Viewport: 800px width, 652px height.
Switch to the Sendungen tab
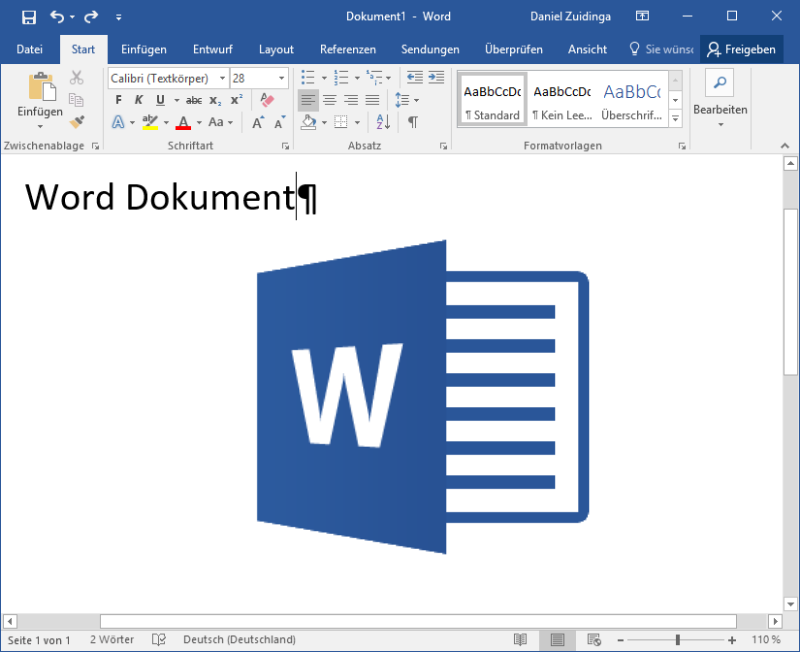tap(430, 49)
